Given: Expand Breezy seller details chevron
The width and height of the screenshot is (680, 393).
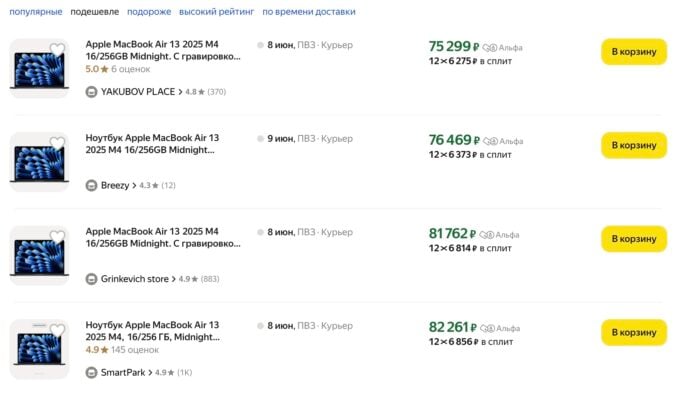Looking at the screenshot, I should [x=134, y=186].
